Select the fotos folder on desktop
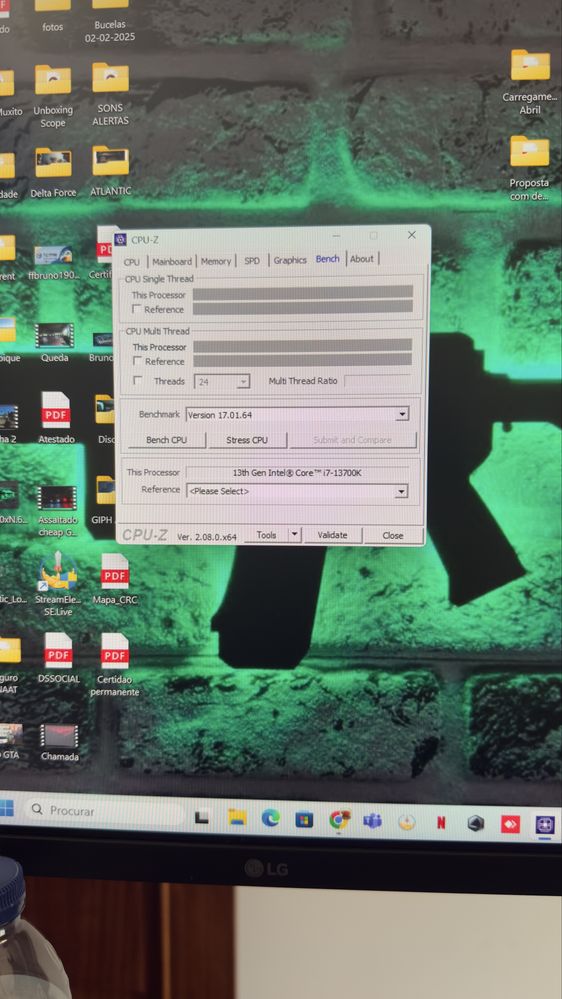The height and width of the screenshot is (999, 562). click(53, 16)
